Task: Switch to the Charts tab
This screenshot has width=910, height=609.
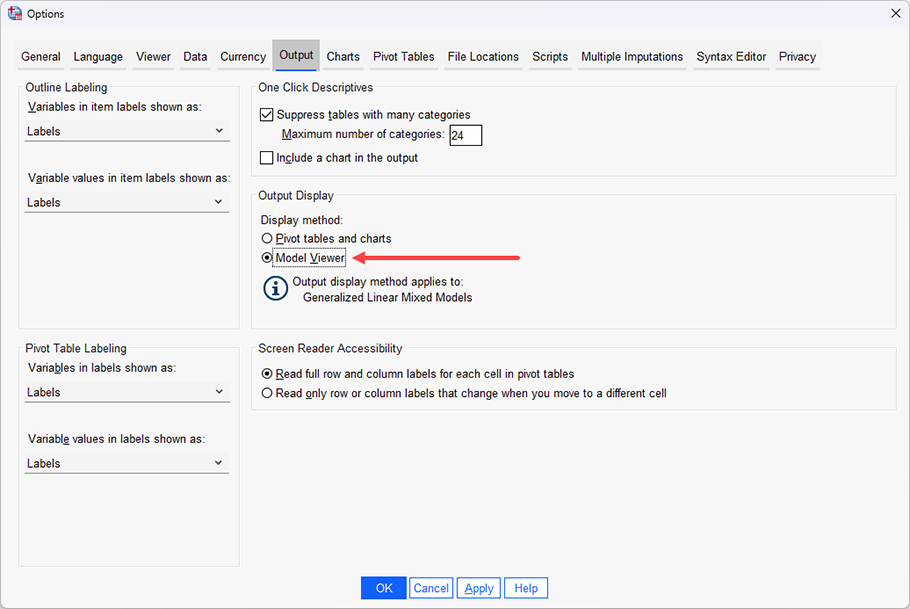Action: pos(343,57)
